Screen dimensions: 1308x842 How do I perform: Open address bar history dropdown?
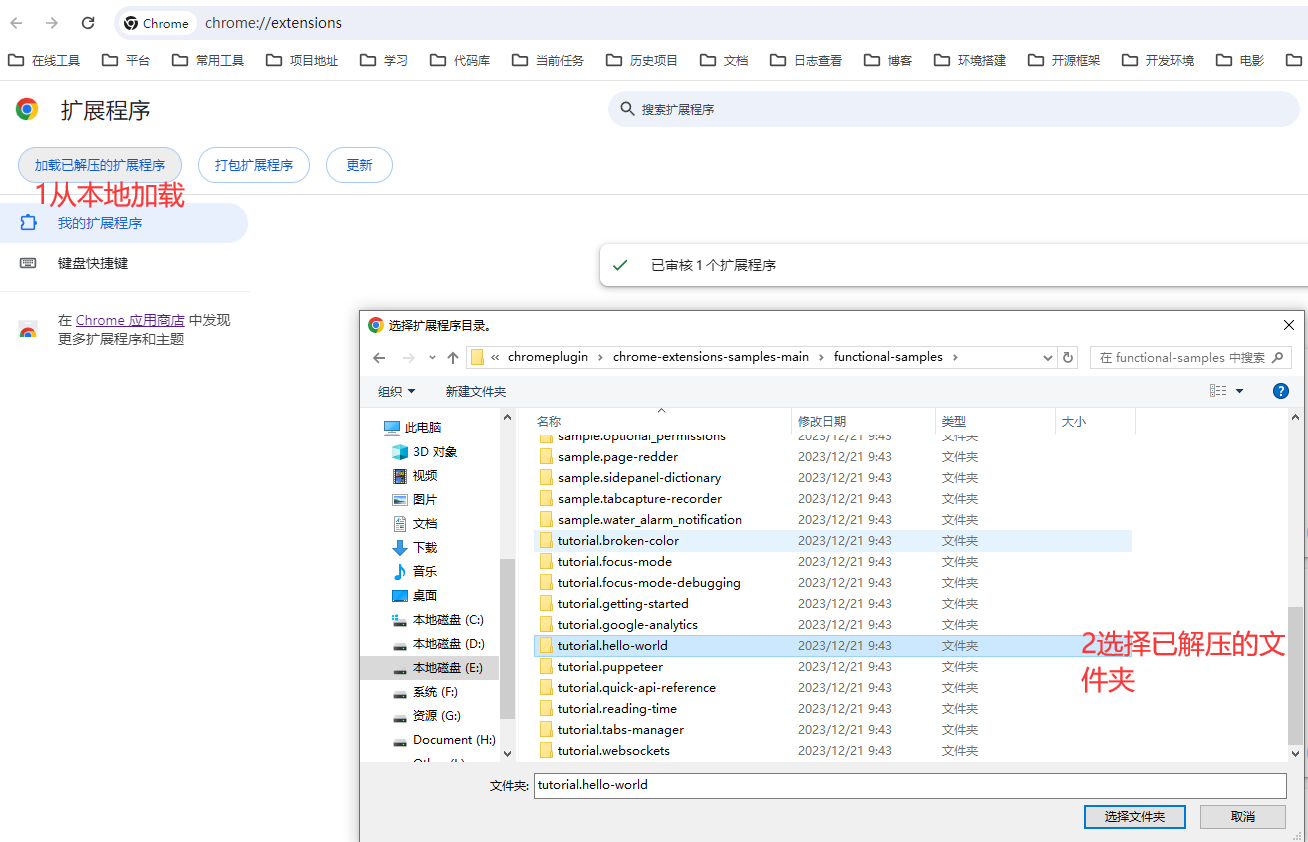(x=1048, y=357)
